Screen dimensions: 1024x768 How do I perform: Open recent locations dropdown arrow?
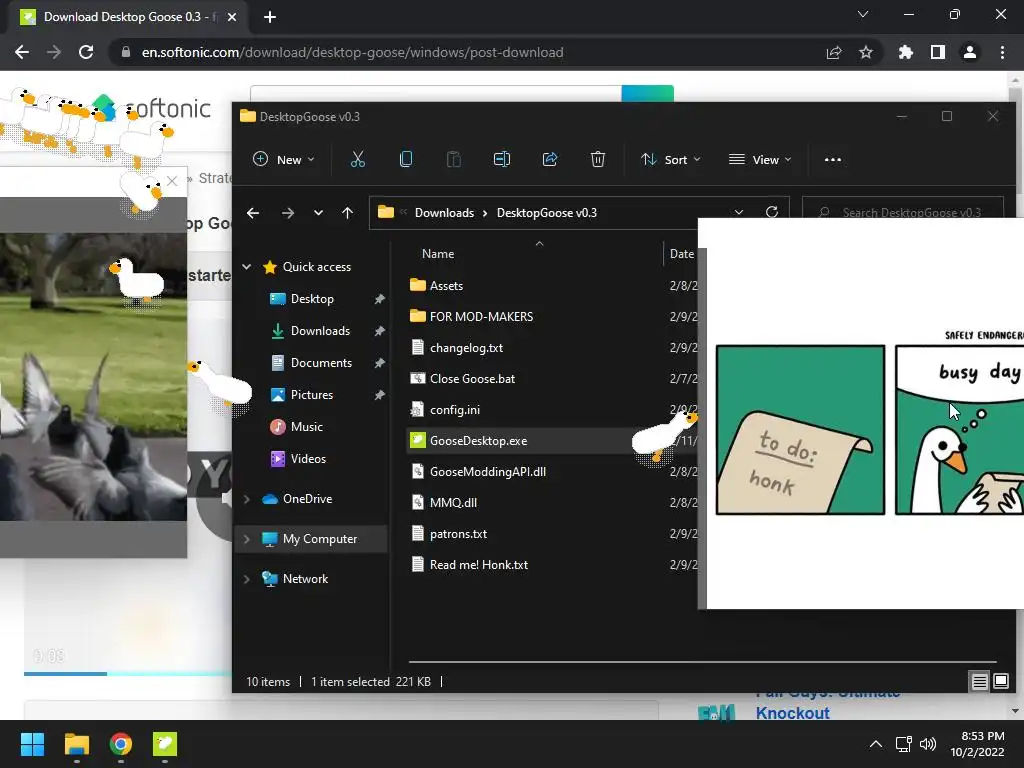click(x=318, y=213)
